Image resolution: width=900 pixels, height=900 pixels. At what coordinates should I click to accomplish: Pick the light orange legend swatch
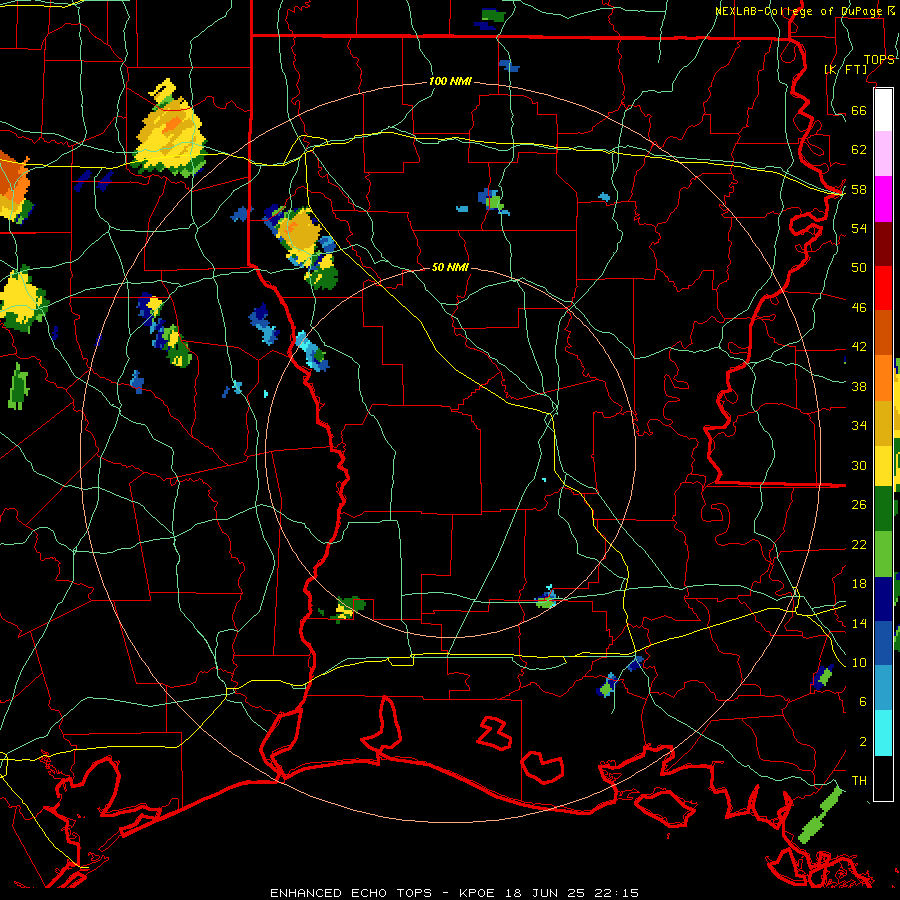click(883, 378)
